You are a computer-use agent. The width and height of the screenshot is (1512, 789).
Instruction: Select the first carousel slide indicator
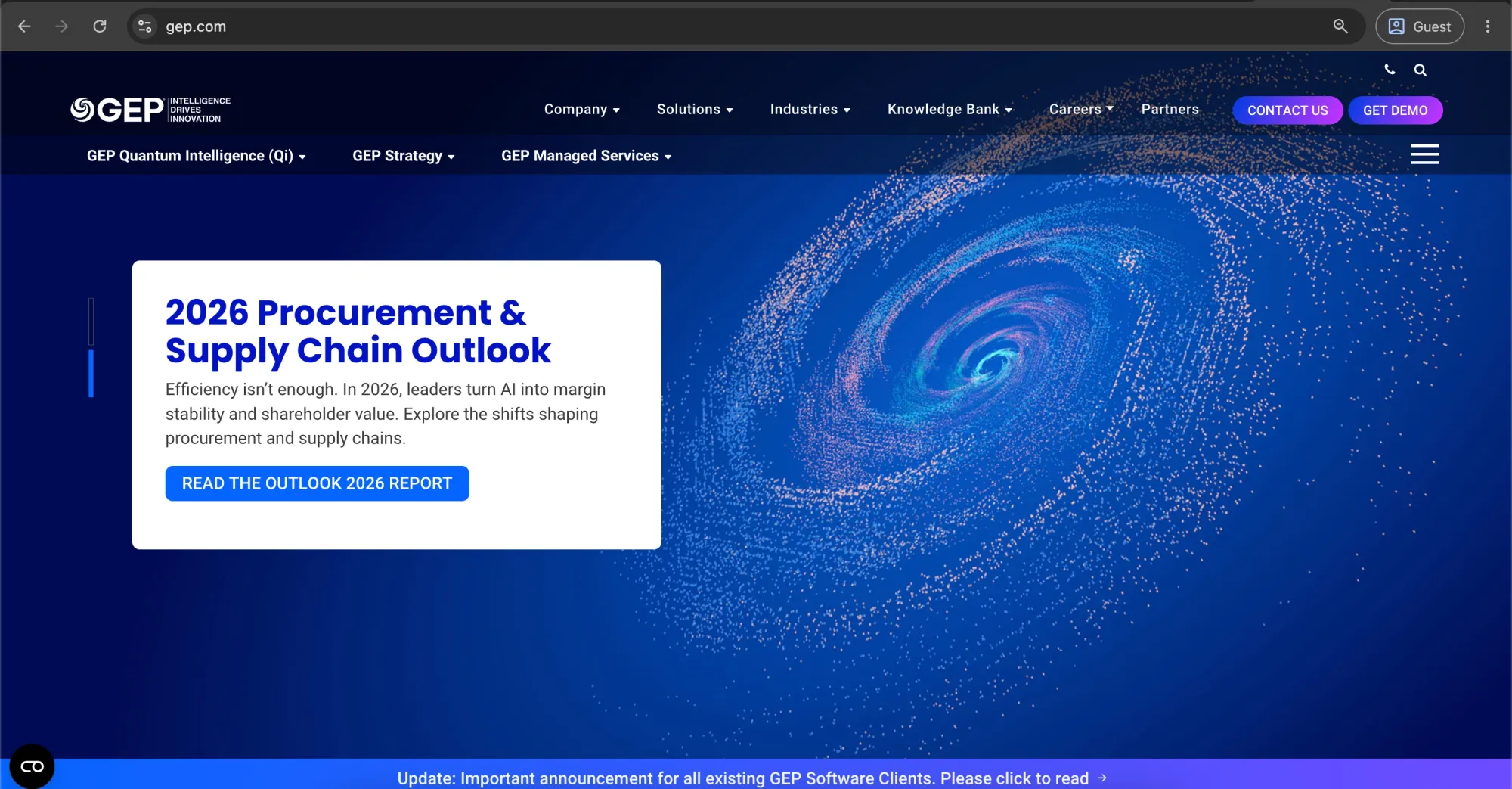91,321
